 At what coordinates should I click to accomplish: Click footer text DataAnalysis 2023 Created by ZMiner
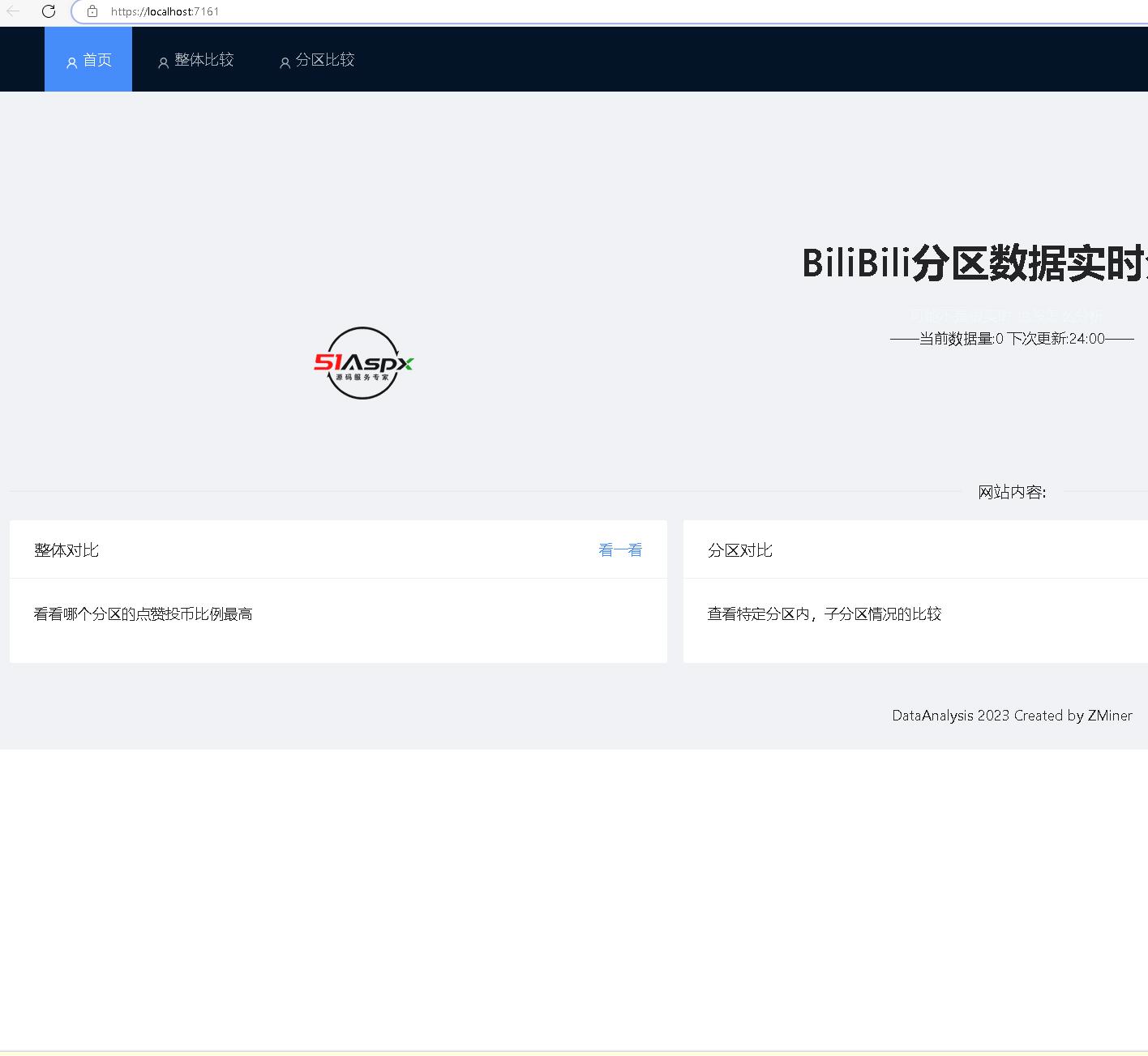tap(1012, 716)
